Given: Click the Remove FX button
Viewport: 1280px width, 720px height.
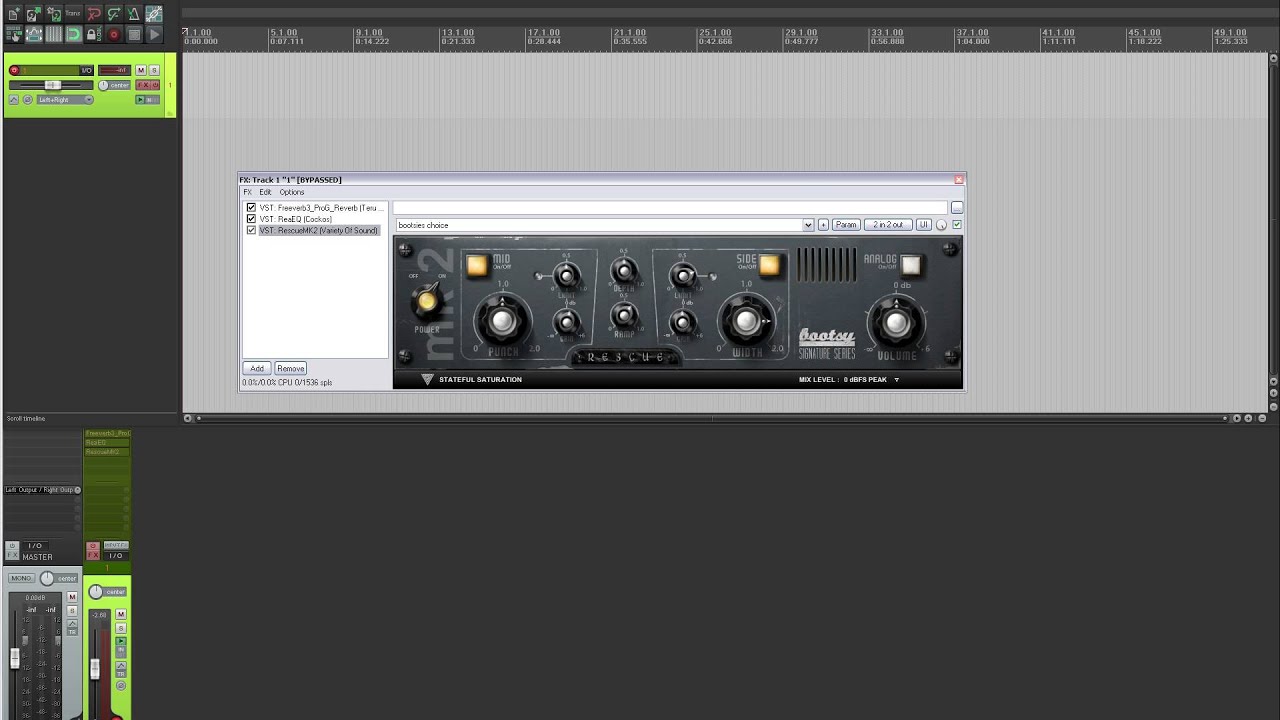Looking at the screenshot, I should tap(290, 368).
